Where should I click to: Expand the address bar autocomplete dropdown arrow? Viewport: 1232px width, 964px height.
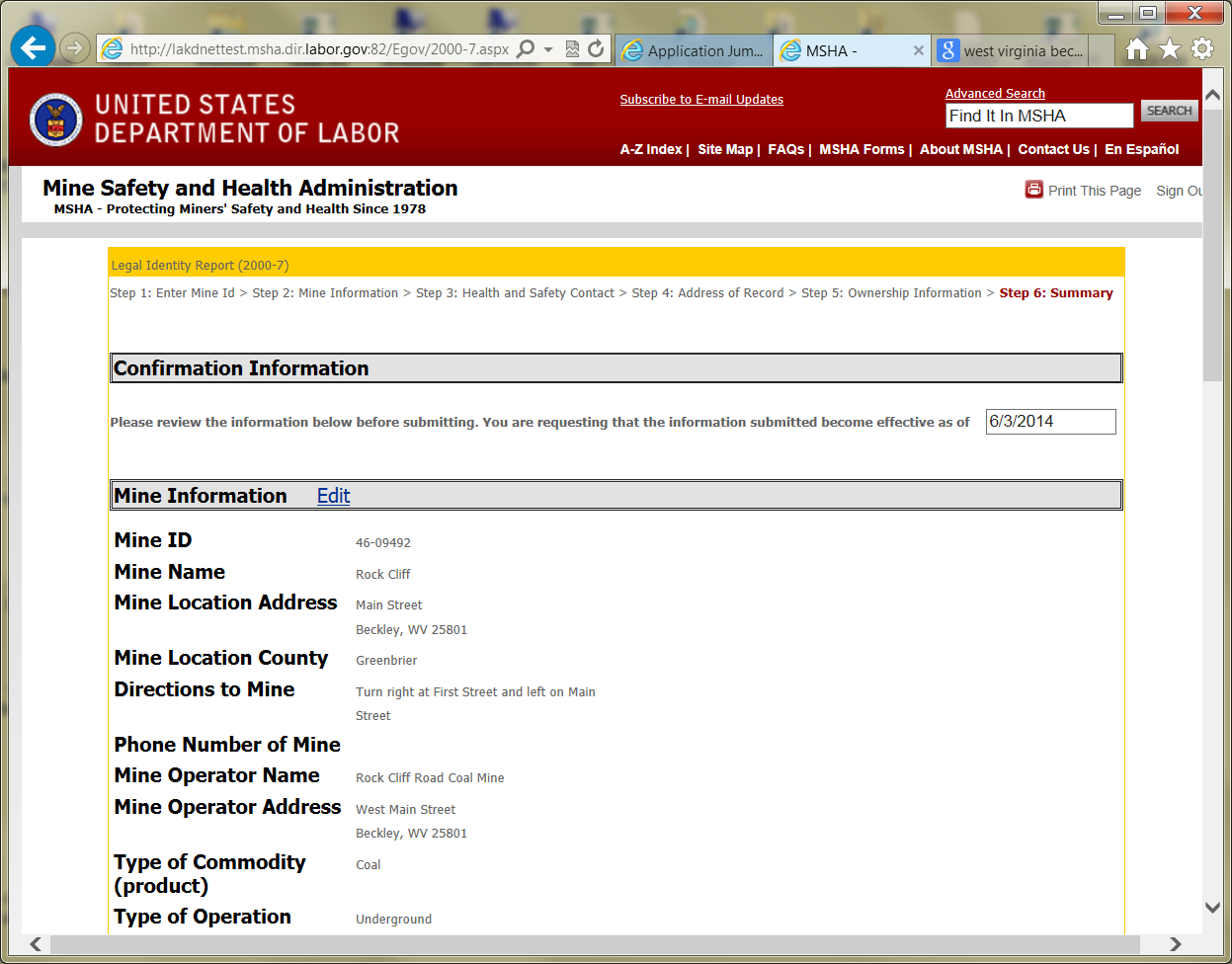point(548,49)
